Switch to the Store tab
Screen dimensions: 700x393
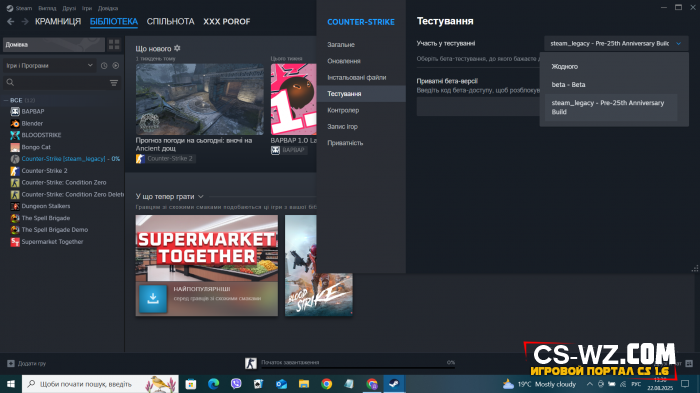pos(58,21)
